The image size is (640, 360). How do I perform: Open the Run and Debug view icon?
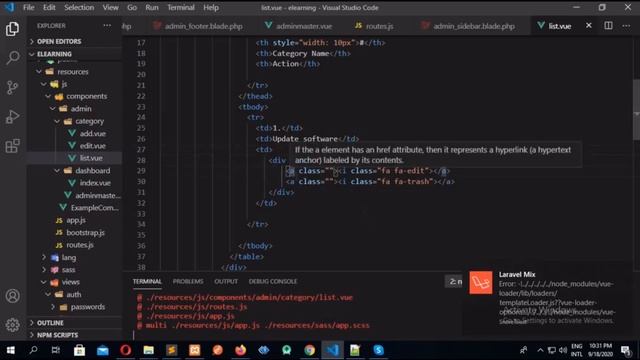(12, 117)
